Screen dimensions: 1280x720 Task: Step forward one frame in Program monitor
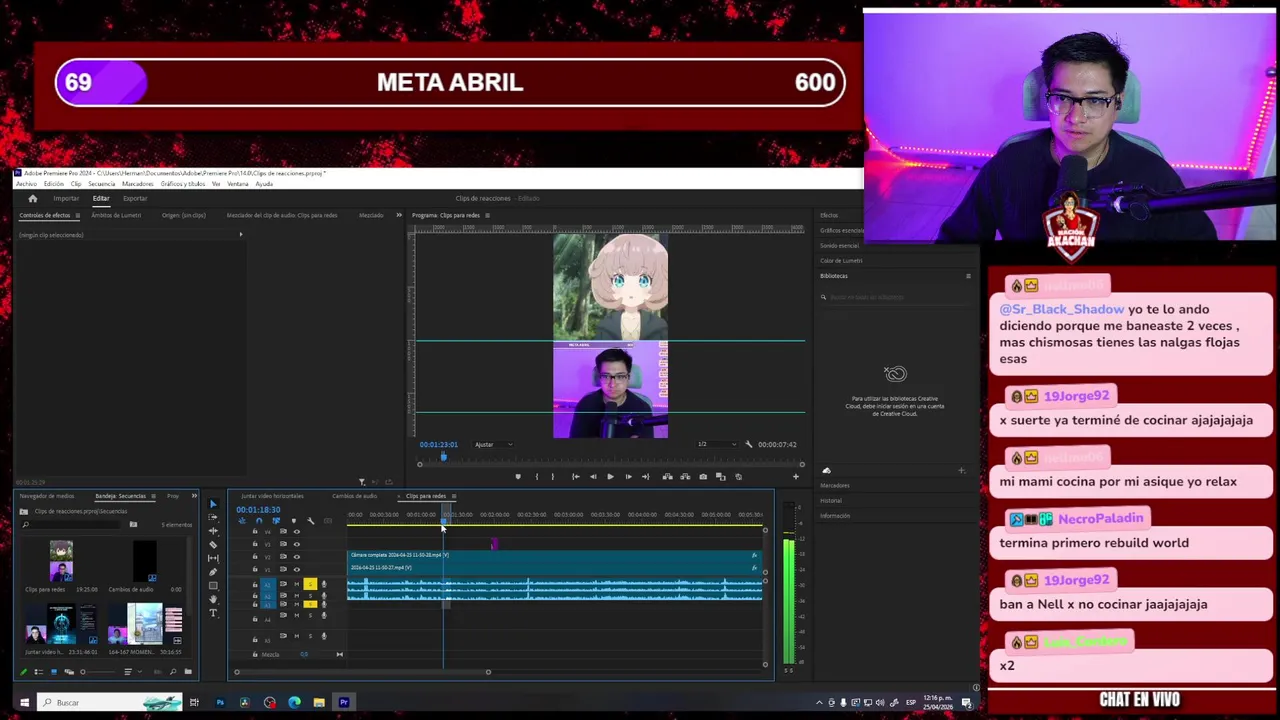point(629,476)
